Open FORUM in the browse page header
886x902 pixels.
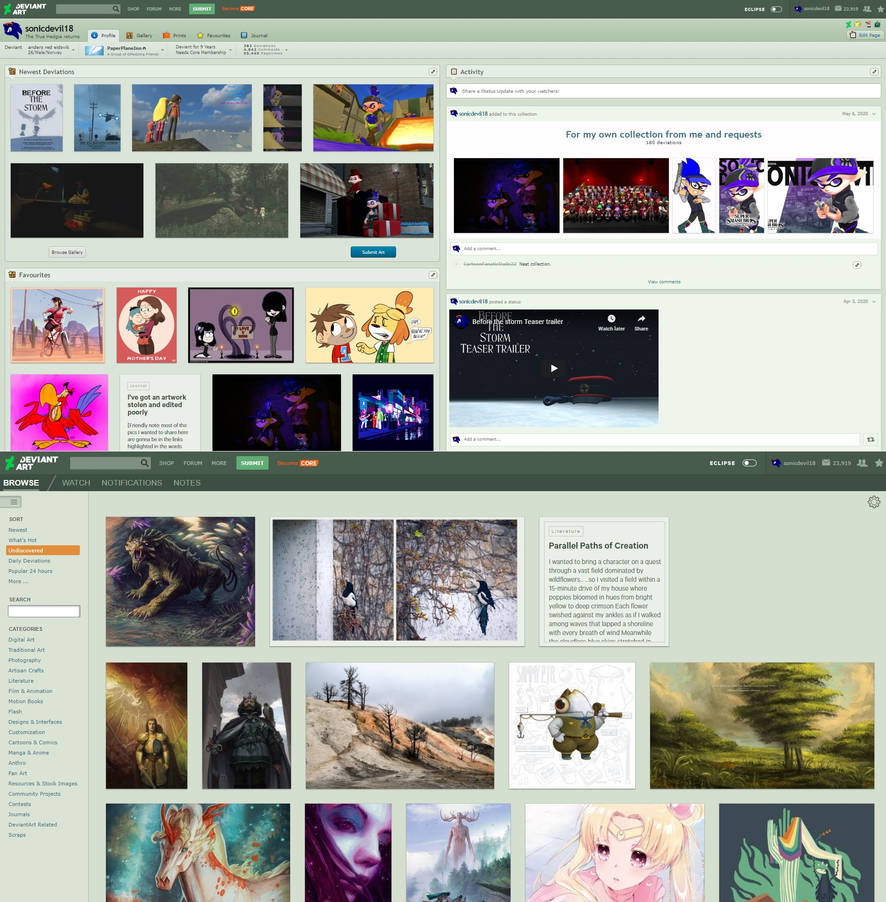point(193,463)
